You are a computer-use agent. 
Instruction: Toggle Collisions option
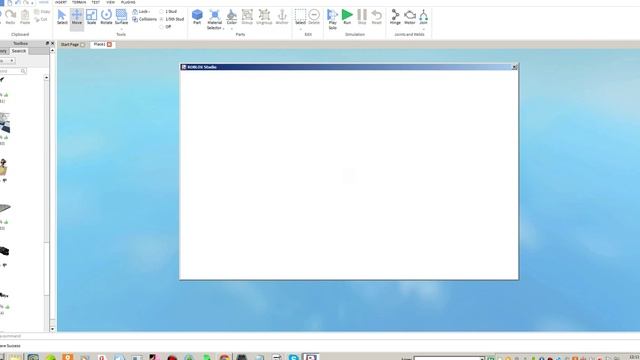click(x=144, y=19)
